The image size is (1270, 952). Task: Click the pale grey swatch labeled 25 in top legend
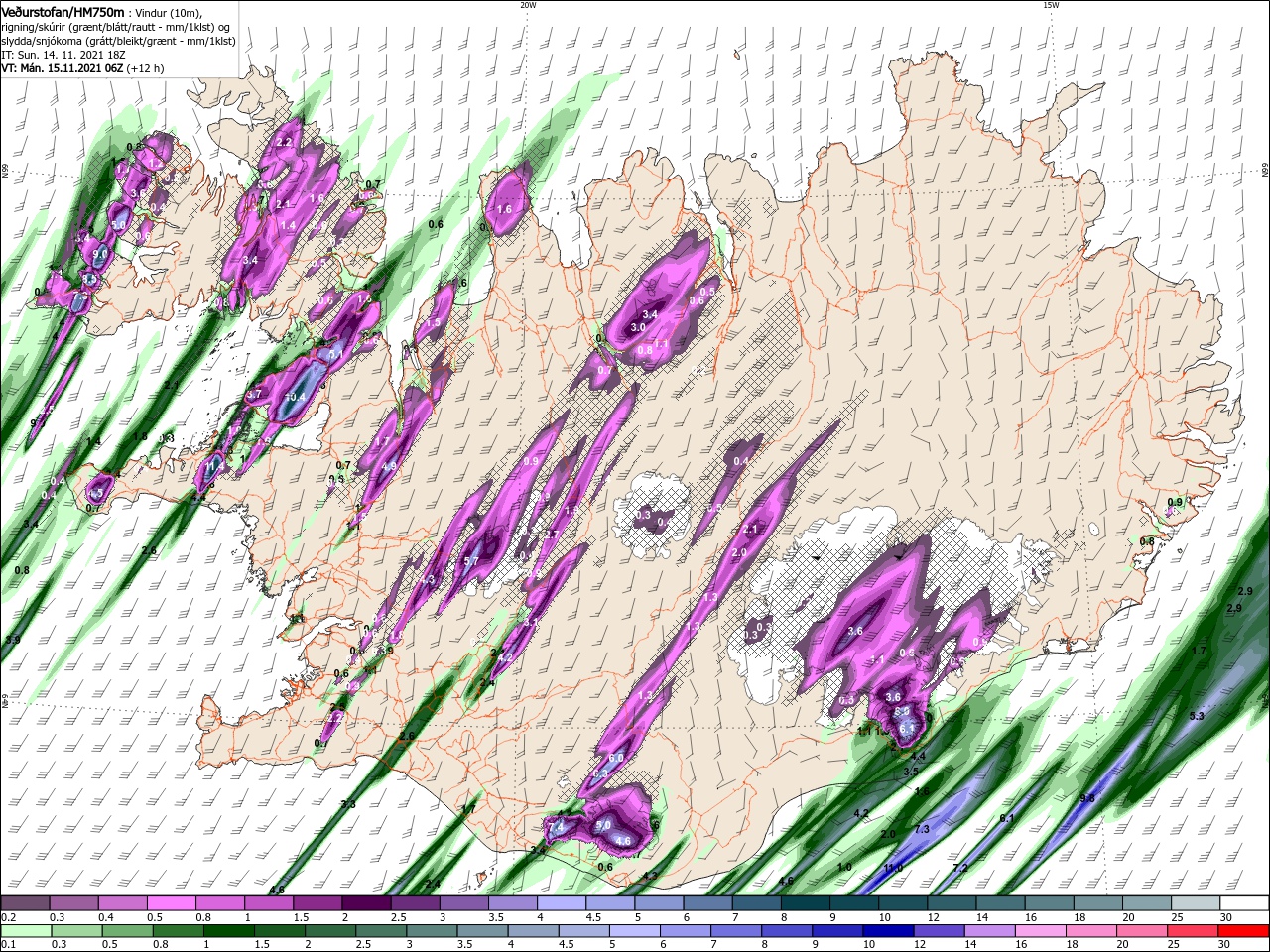click(1197, 903)
